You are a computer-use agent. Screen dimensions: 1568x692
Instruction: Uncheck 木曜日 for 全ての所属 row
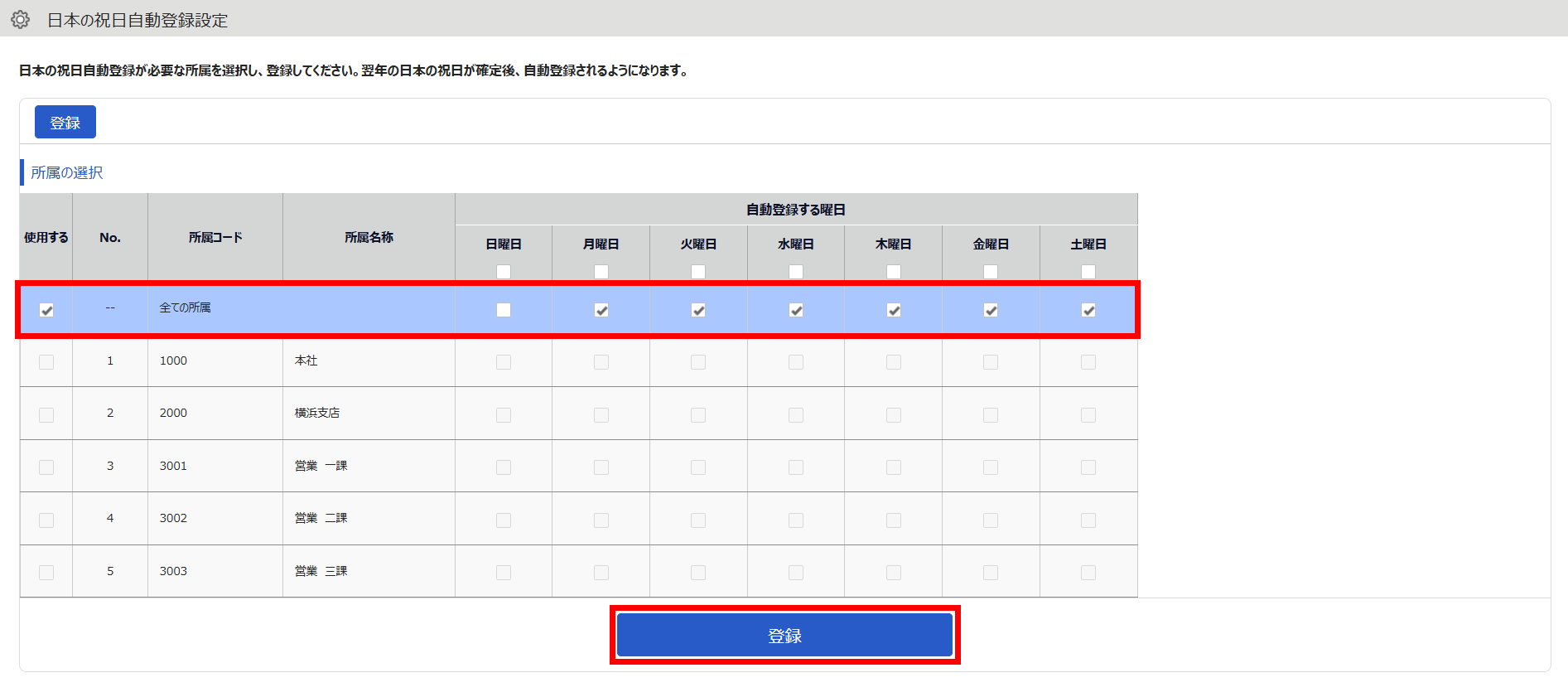click(894, 310)
